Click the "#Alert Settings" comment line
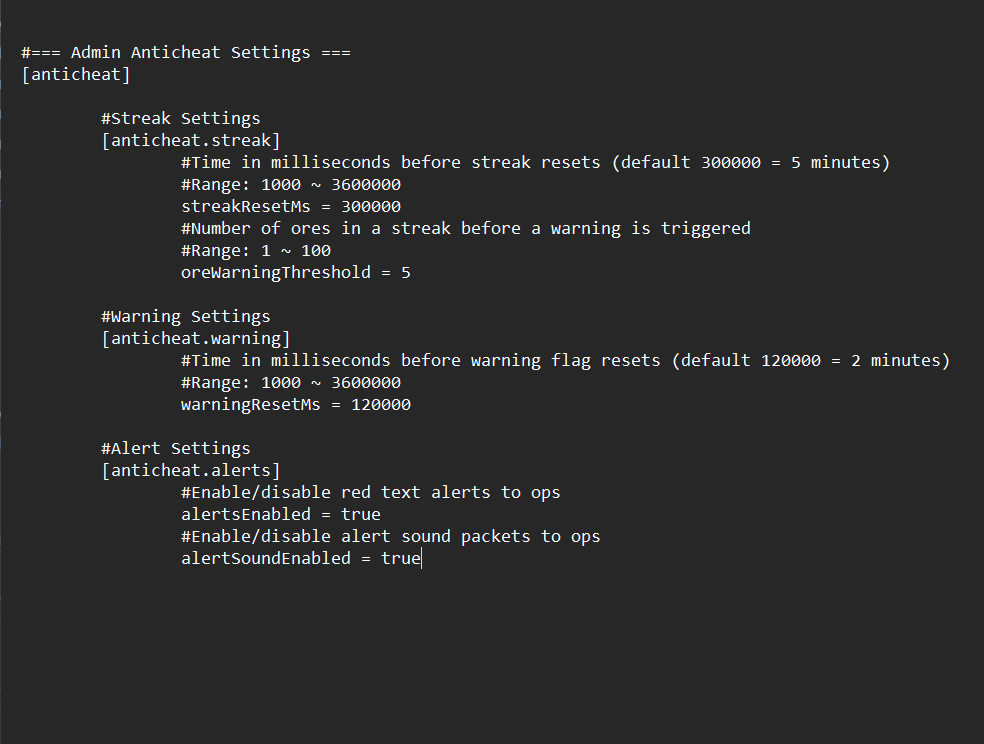 tap(175, 448)
